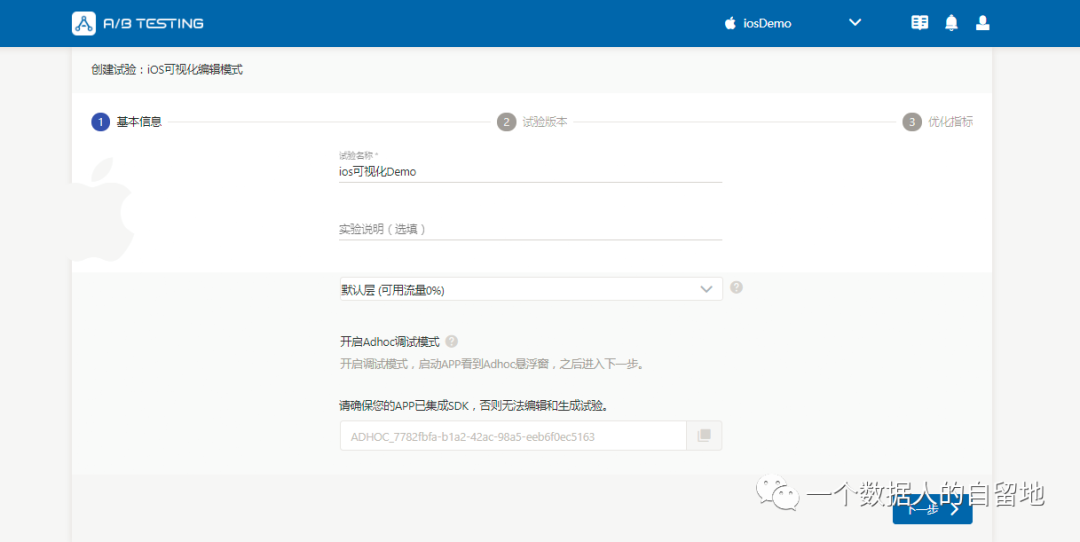
Task: Open the user profile icon
Action: [982, 22]
